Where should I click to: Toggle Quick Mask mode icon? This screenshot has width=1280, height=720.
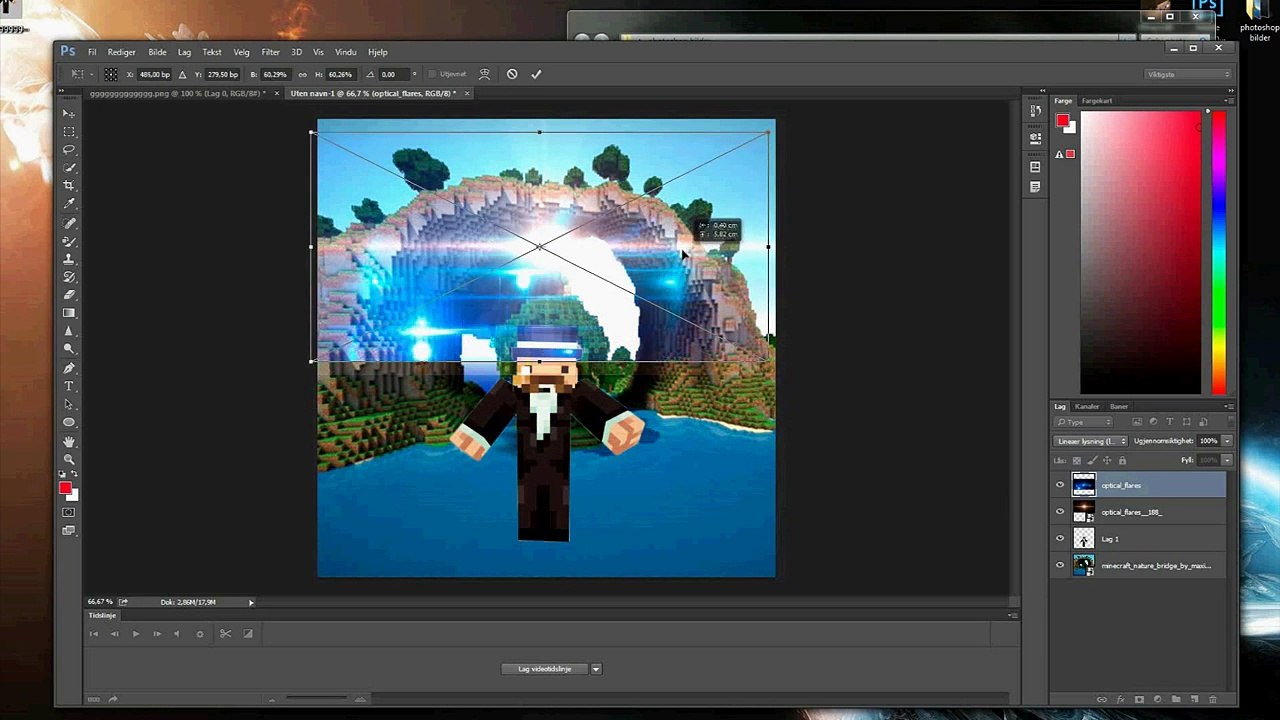(69, 512)
